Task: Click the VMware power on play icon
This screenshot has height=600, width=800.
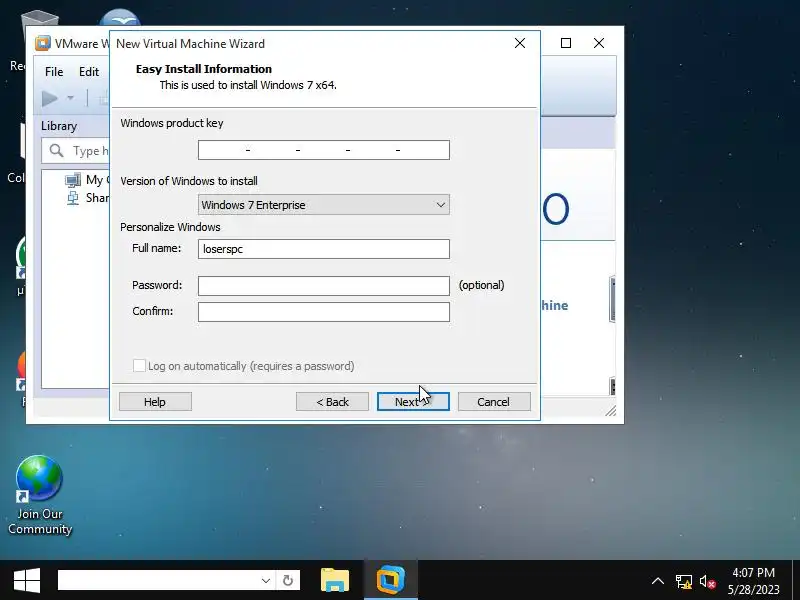Action: coord(49,98)
